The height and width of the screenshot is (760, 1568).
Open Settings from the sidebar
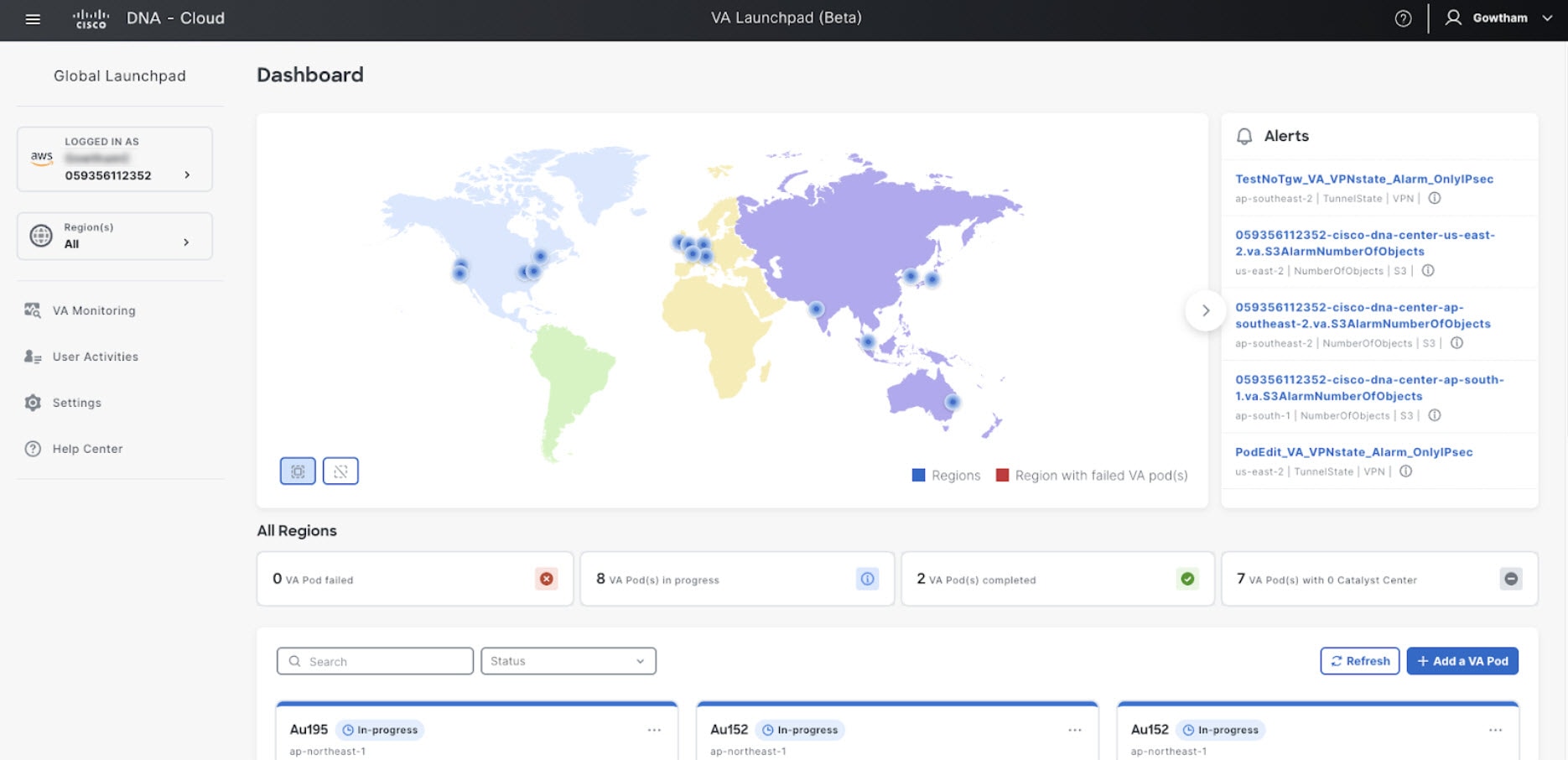point(77,403)
